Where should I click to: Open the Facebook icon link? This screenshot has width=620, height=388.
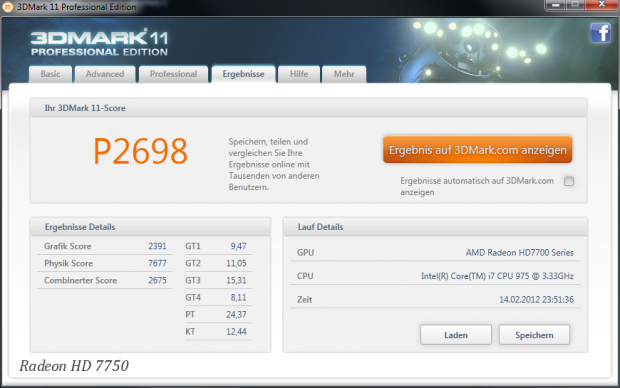[x=600, y=32]
